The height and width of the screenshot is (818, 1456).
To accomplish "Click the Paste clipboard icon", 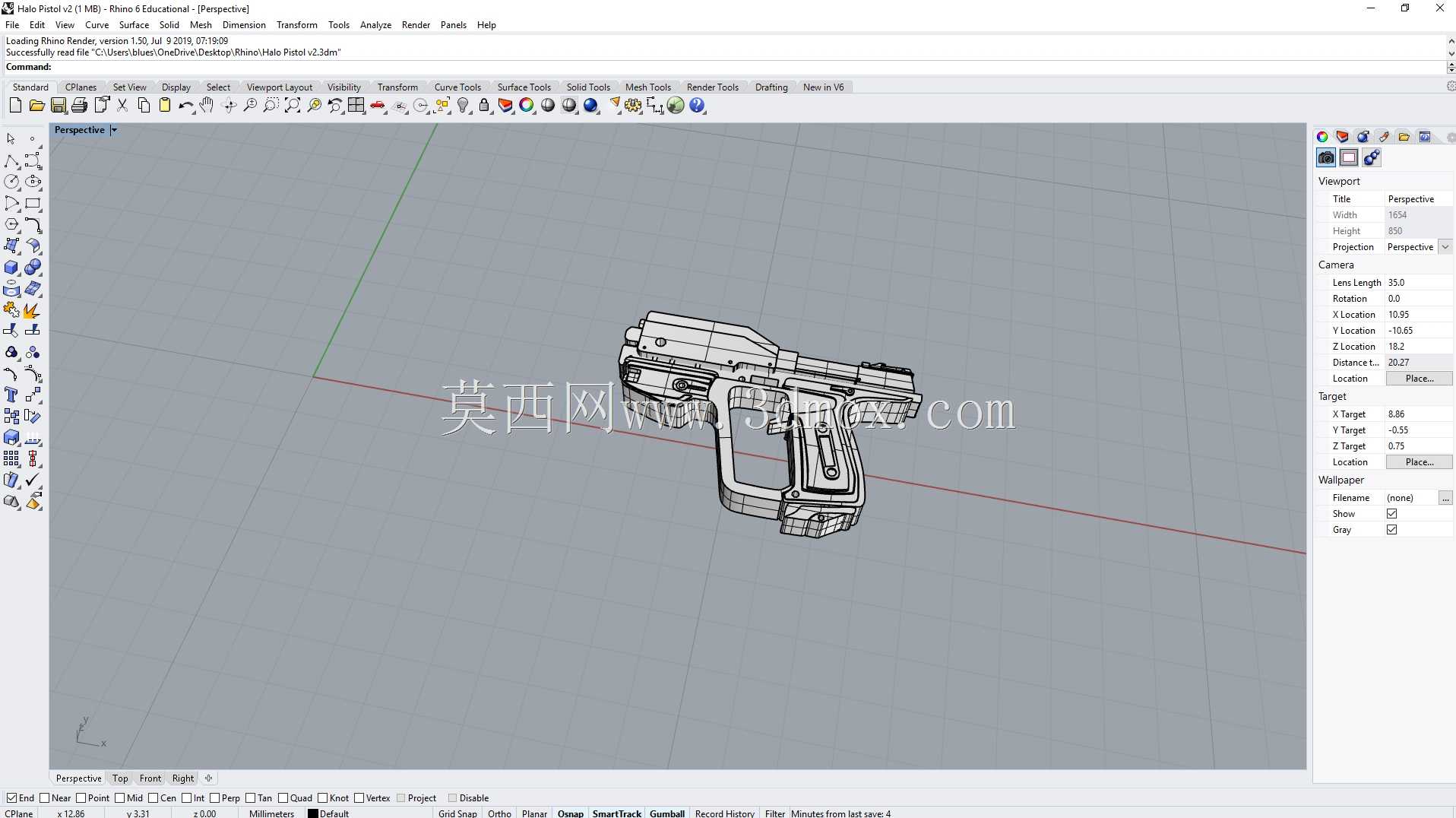I will (x=165, y=106).
